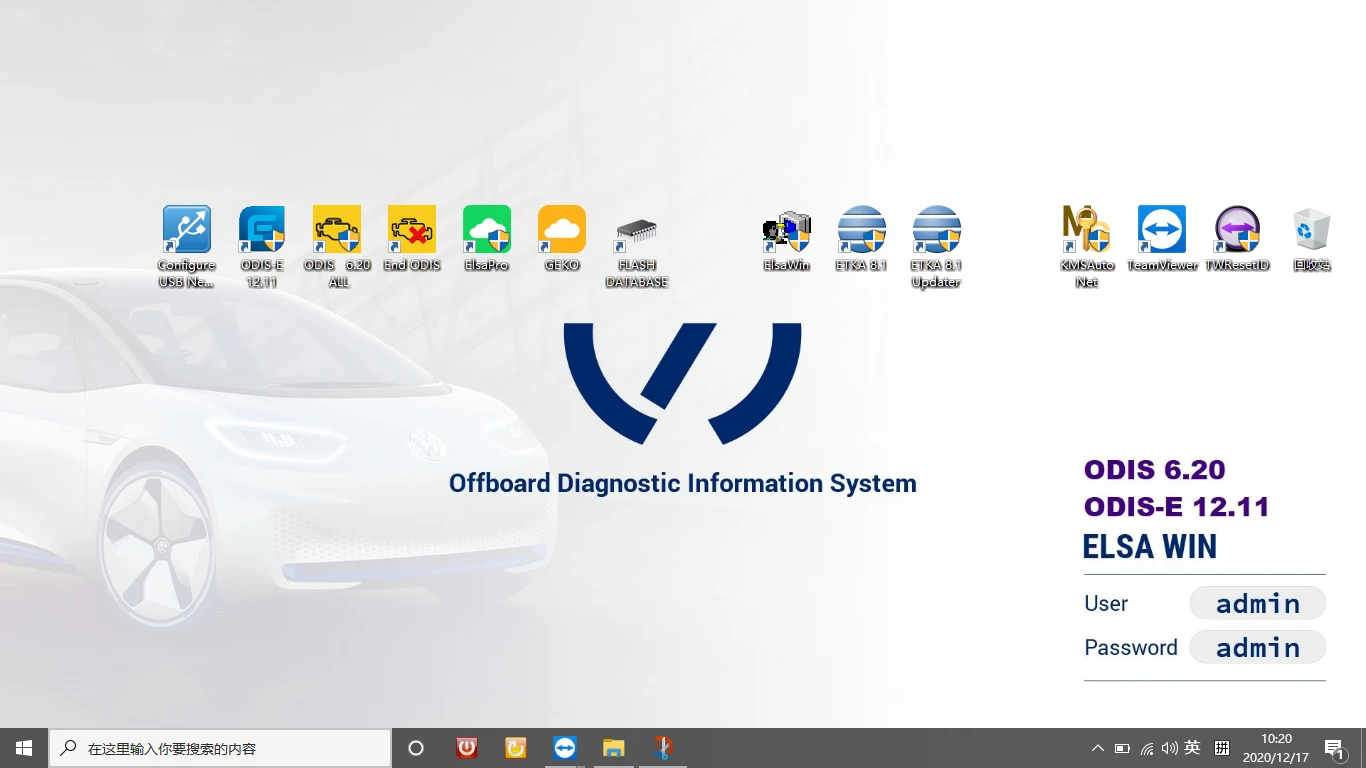Select the KMSAuto Net shortcut

click(x=1087, y=246)
